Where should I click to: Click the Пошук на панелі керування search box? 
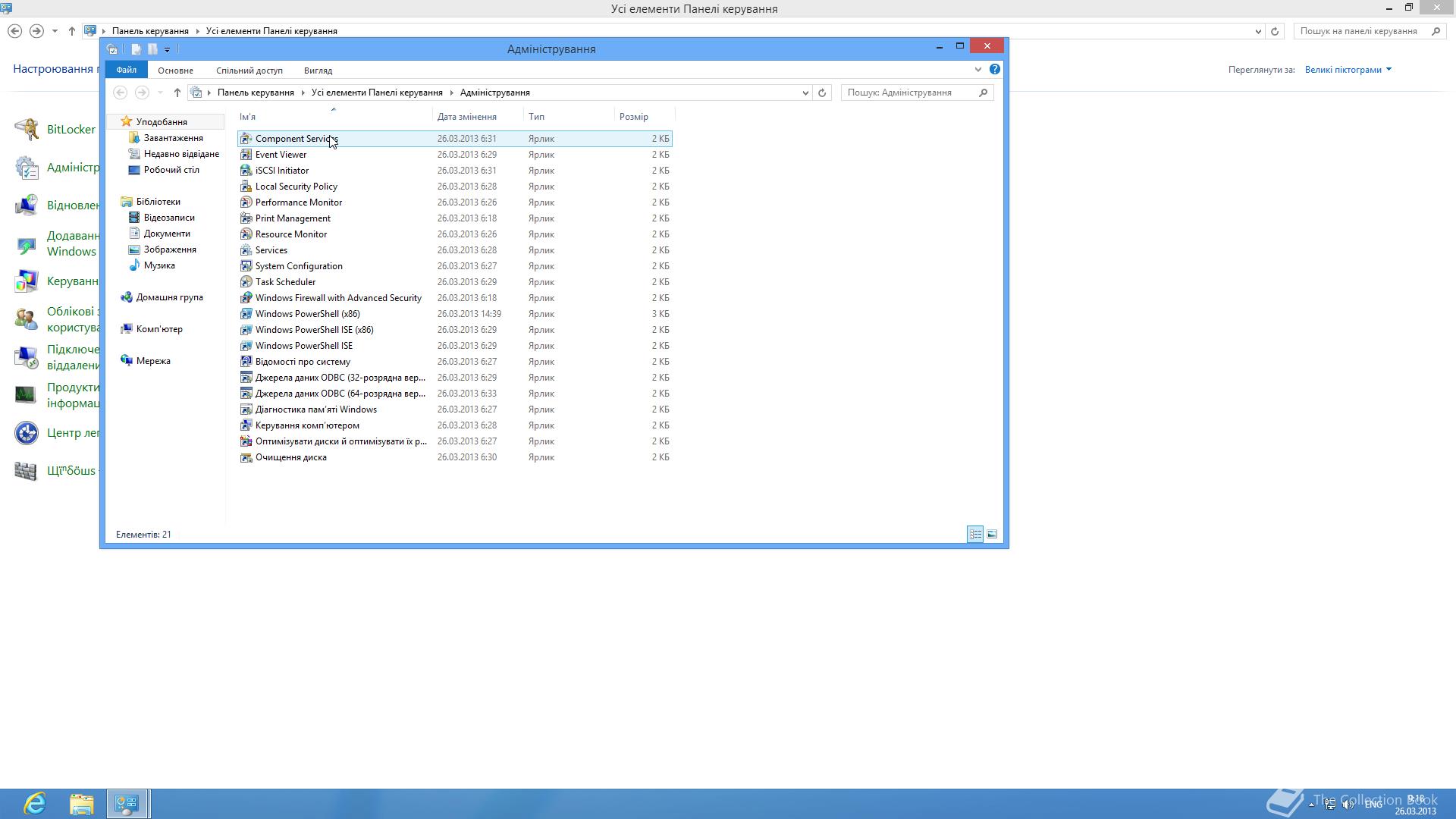[x=1369, y=31]
